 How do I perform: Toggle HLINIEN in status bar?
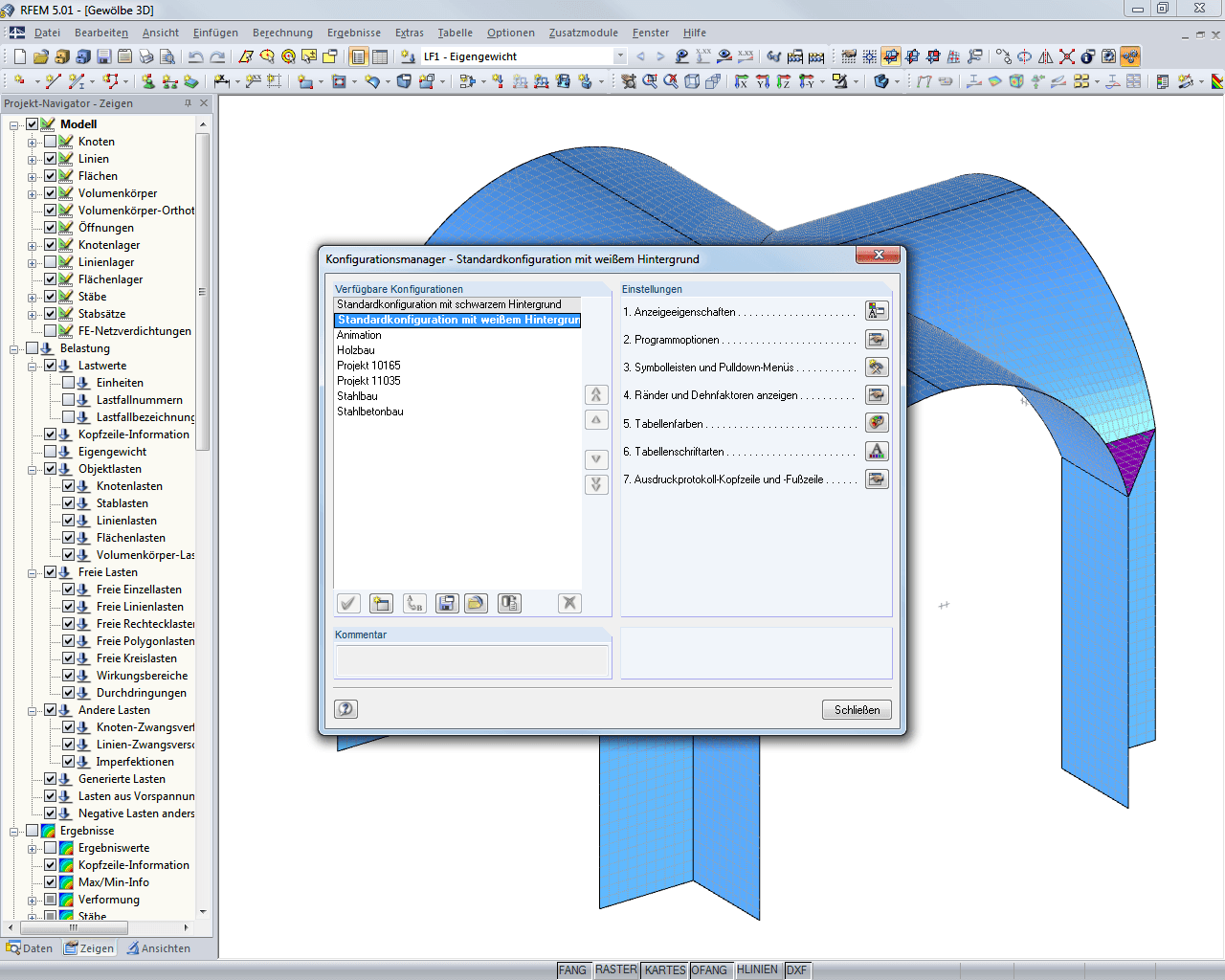pyautogui.click(x=757, y=969)
